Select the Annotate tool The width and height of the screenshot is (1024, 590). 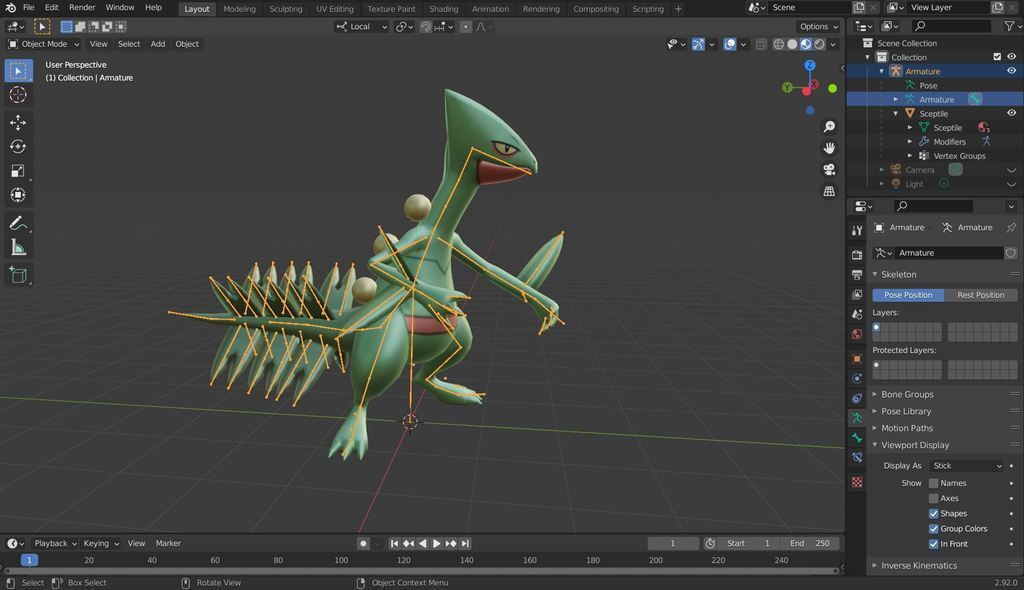coord(18,222)
